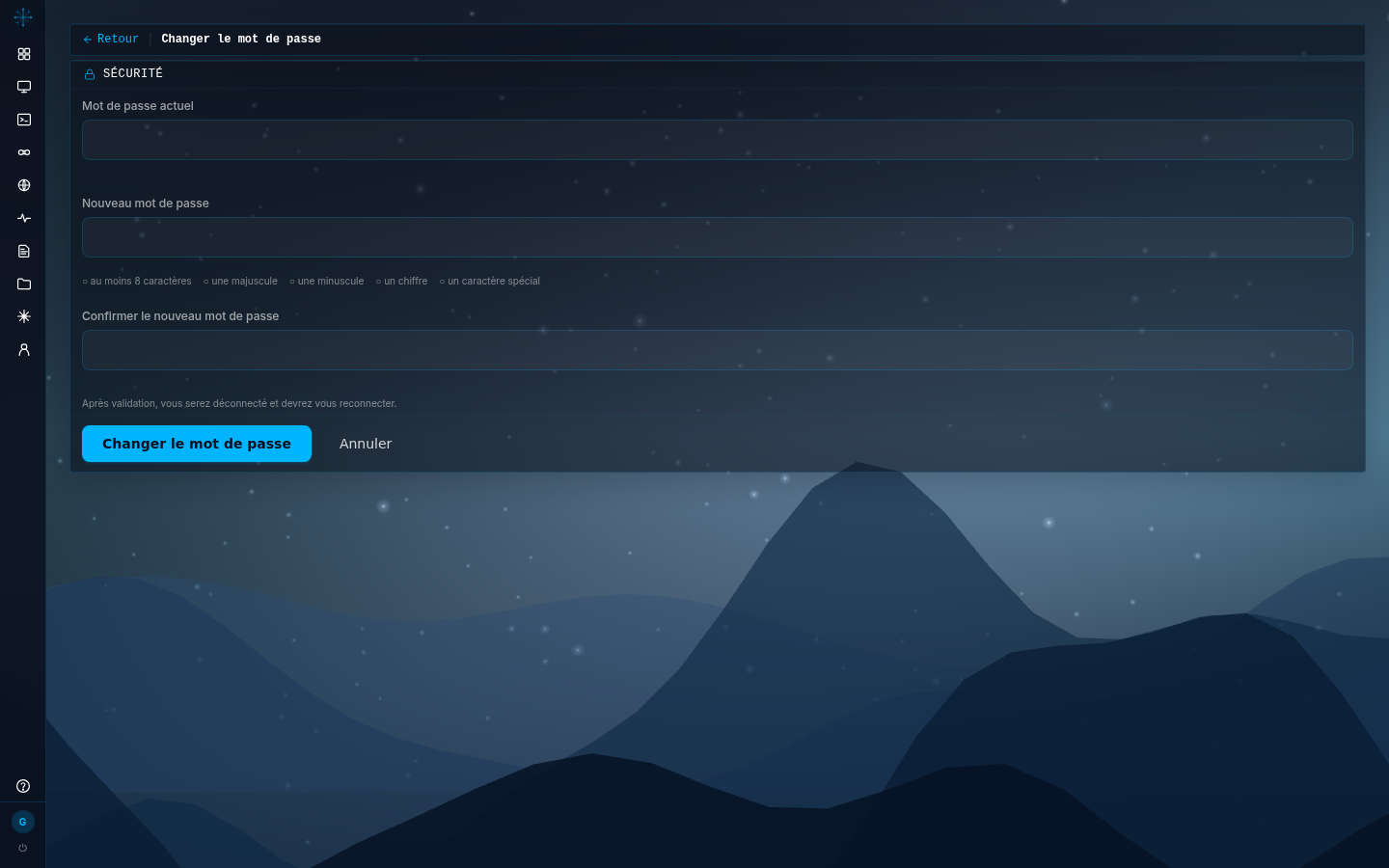Screen dimensions: 1389x868
Task: Focus the Mot de passe actuel input field
Action: pos(718,140)
